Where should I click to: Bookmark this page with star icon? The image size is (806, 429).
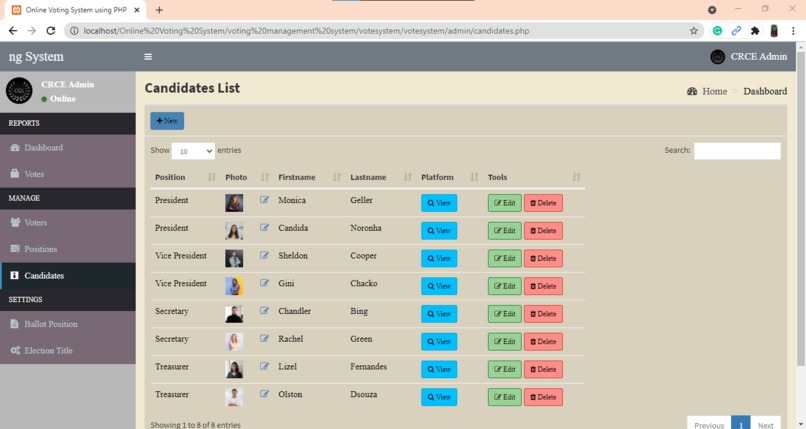[693, 31]
